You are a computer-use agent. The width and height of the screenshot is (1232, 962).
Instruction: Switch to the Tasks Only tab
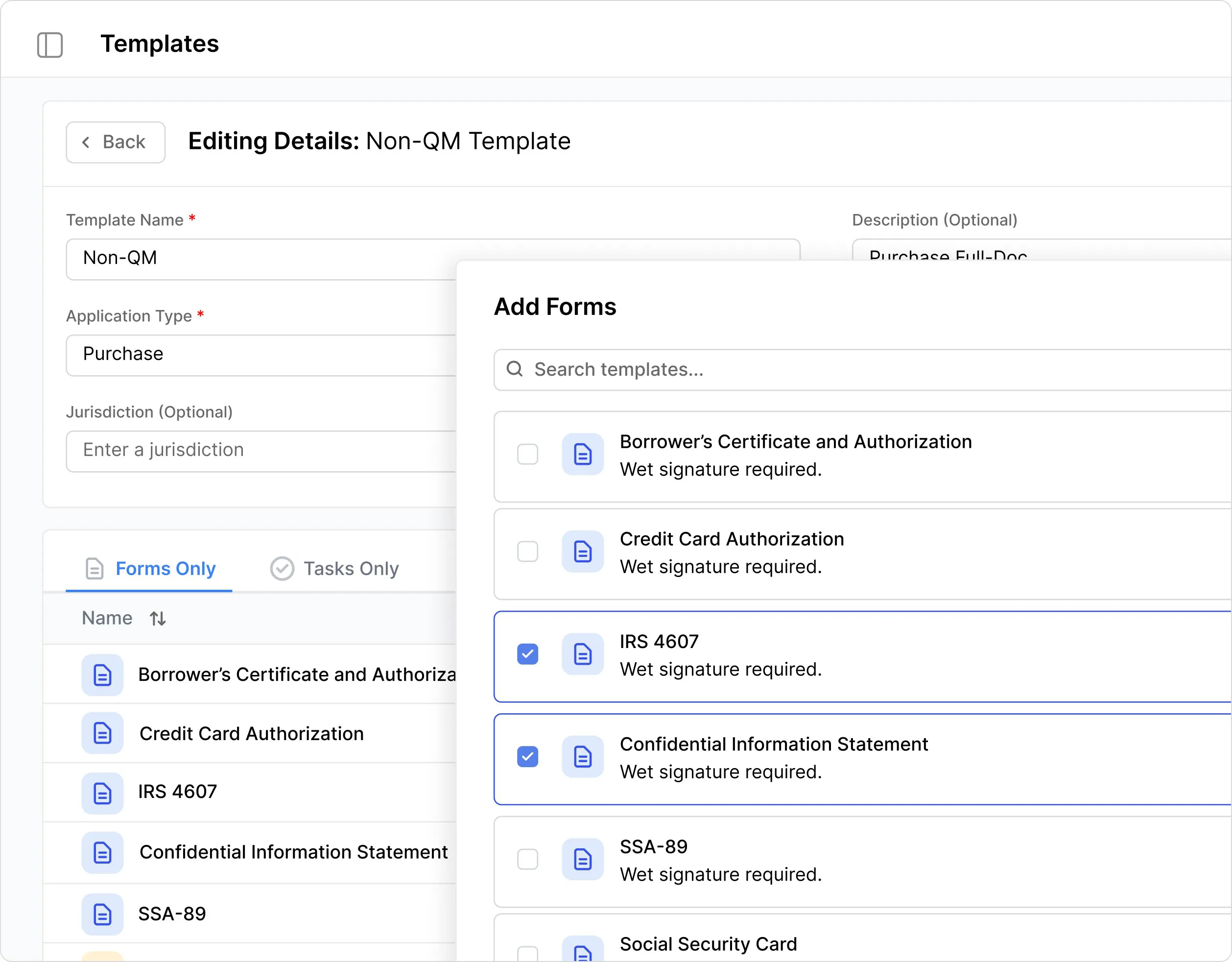pyautogui.click(x=351, y=568)
